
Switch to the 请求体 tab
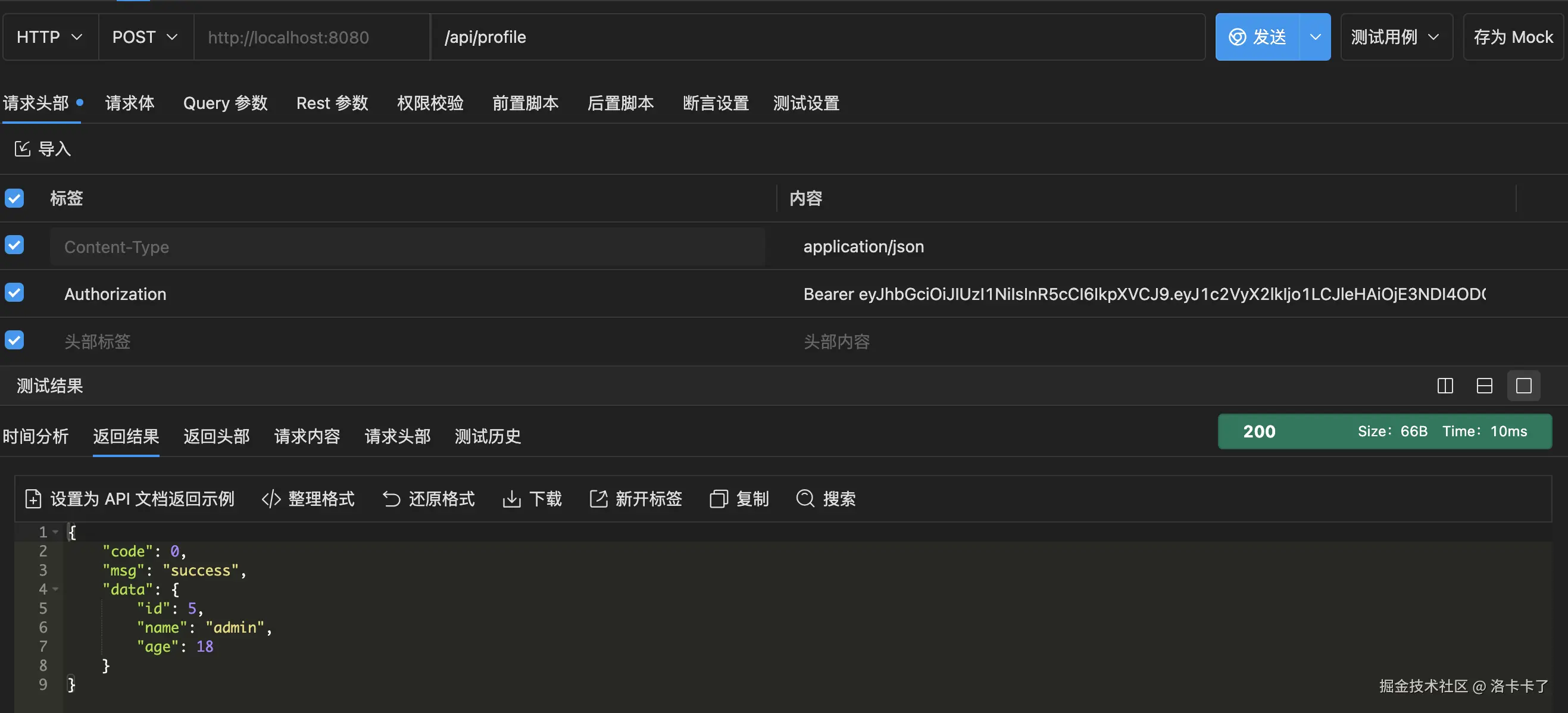(130, 104)
